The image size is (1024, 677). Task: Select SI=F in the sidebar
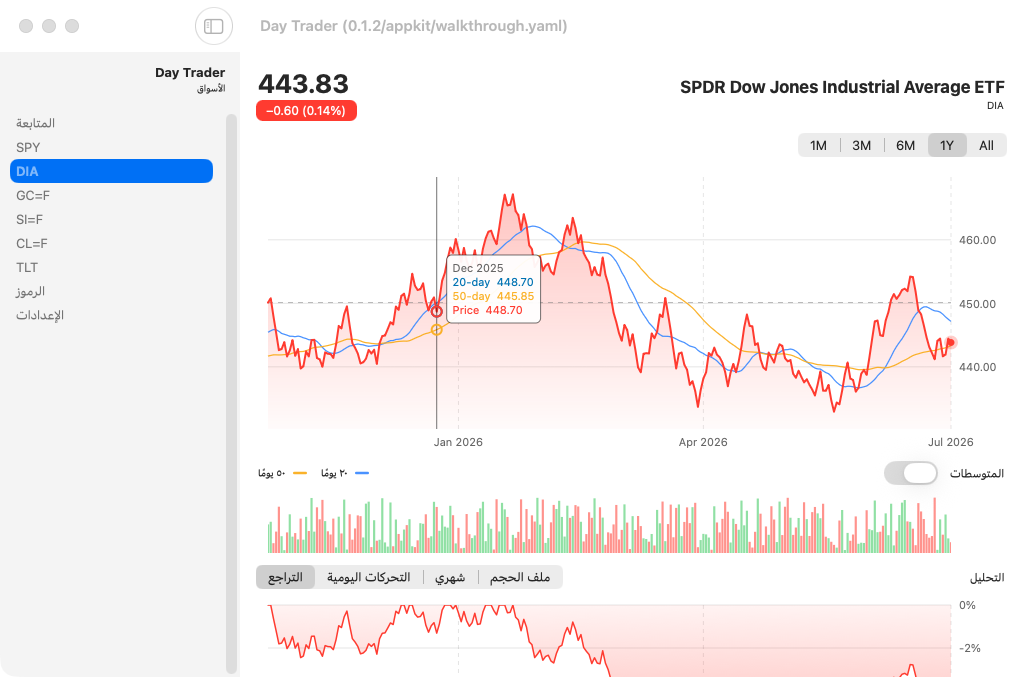point(111,219)
